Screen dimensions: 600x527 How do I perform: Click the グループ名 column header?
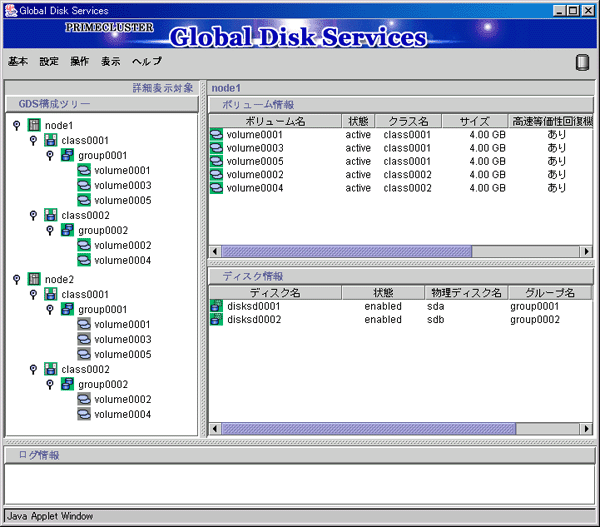550,293
